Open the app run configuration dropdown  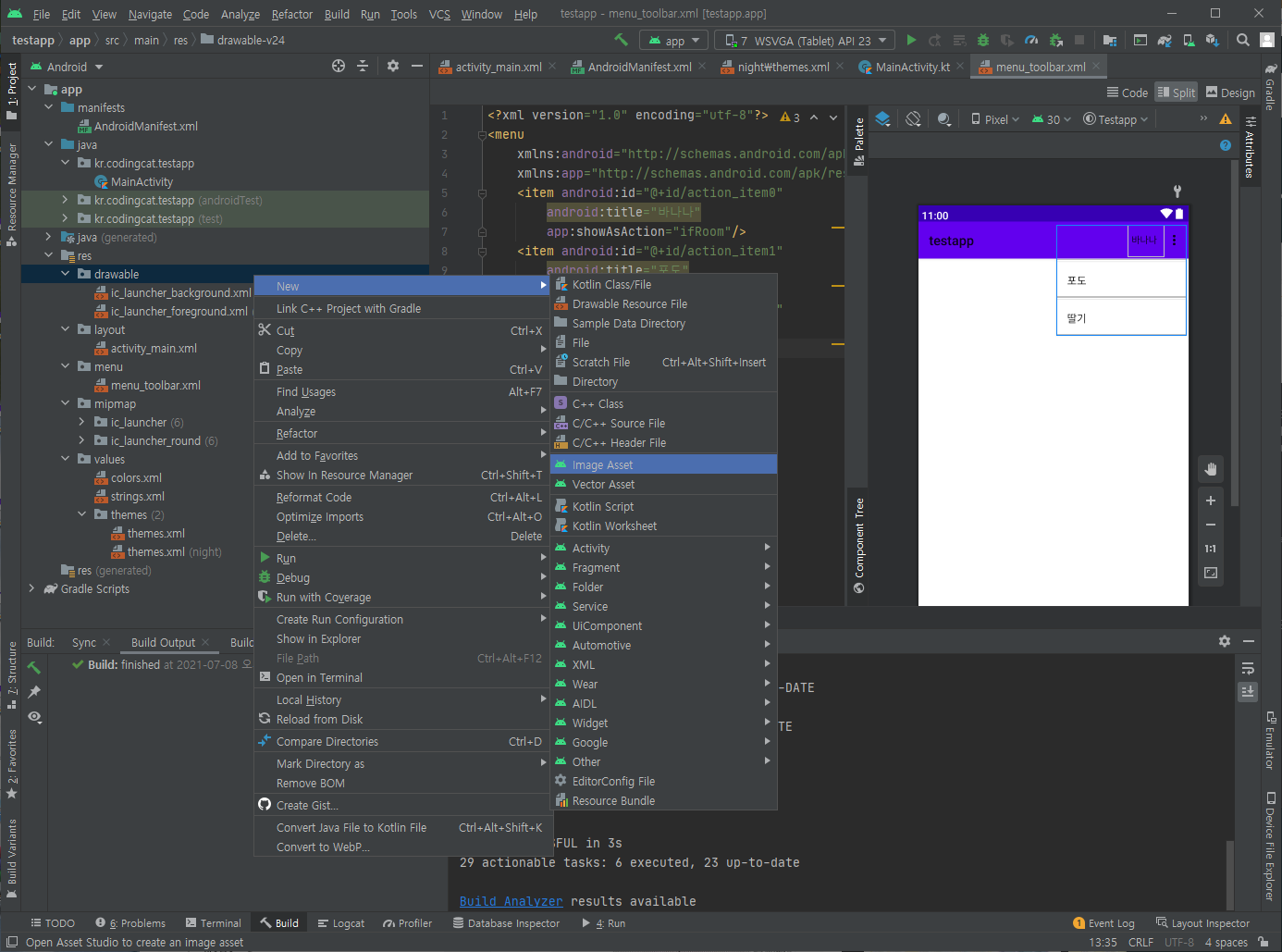(674, 41)
